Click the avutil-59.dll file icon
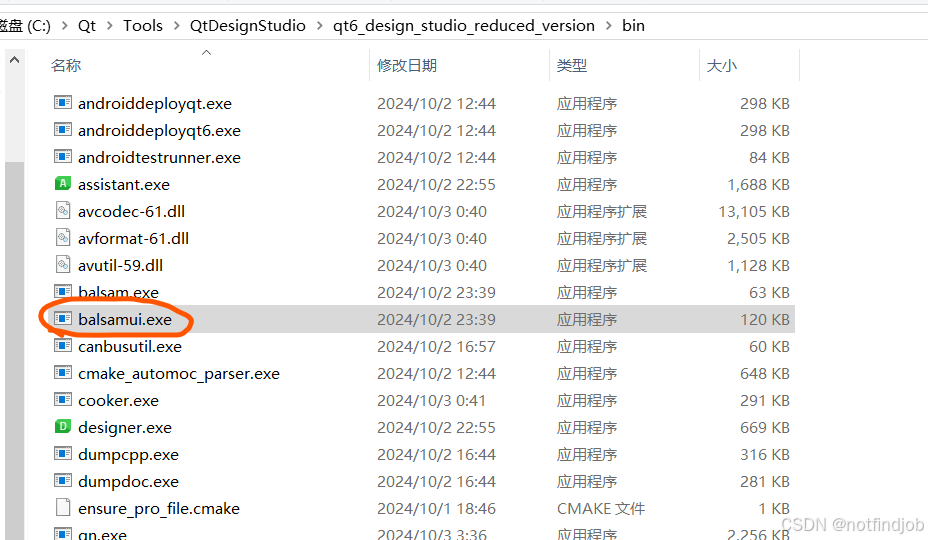928x540 pixels. [63, 265]
